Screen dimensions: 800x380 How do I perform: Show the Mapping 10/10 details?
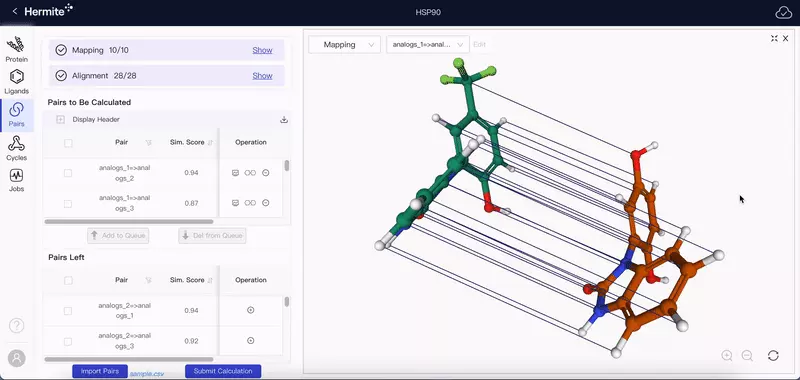tap(262, 50)
